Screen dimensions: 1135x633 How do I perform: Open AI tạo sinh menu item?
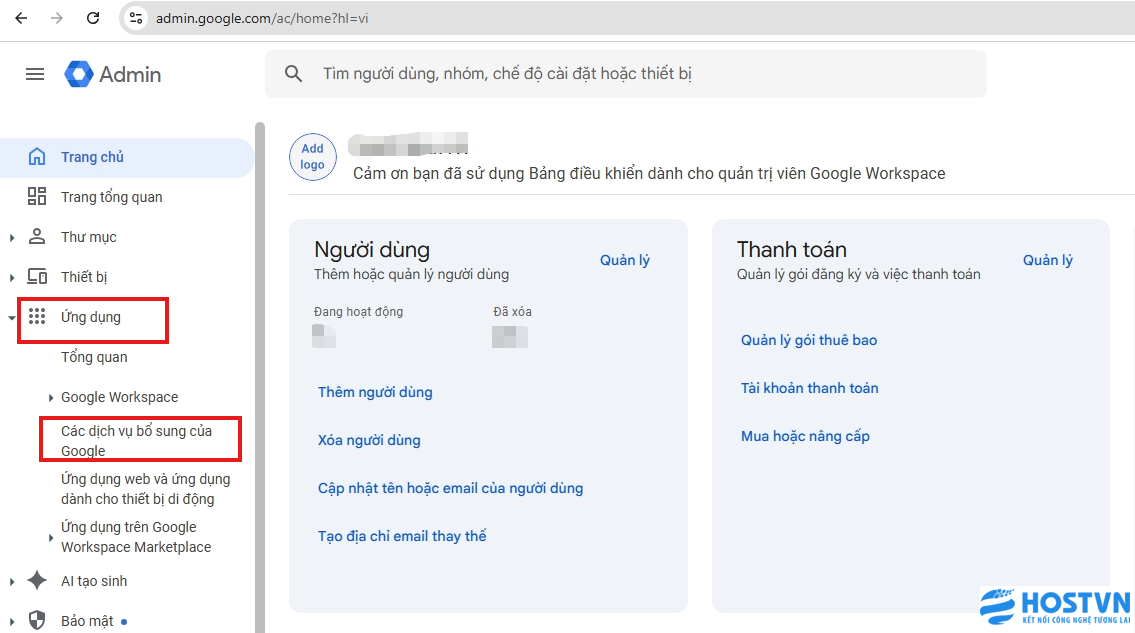94,581
